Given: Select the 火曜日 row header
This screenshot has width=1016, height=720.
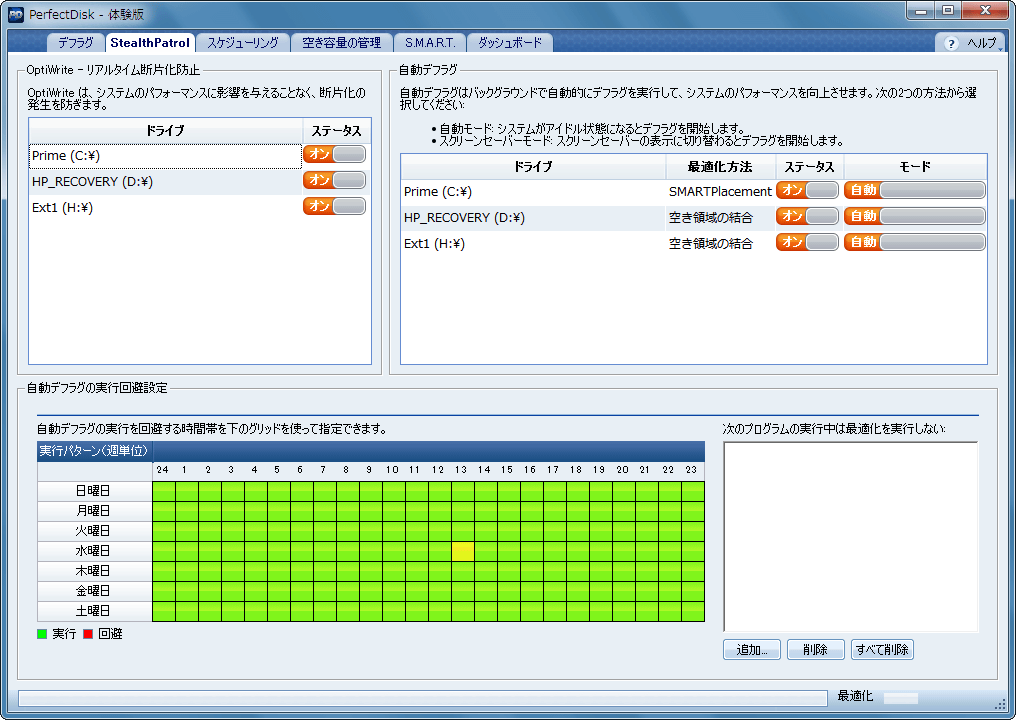Looking at the screenshot, I should coord(95,531).
